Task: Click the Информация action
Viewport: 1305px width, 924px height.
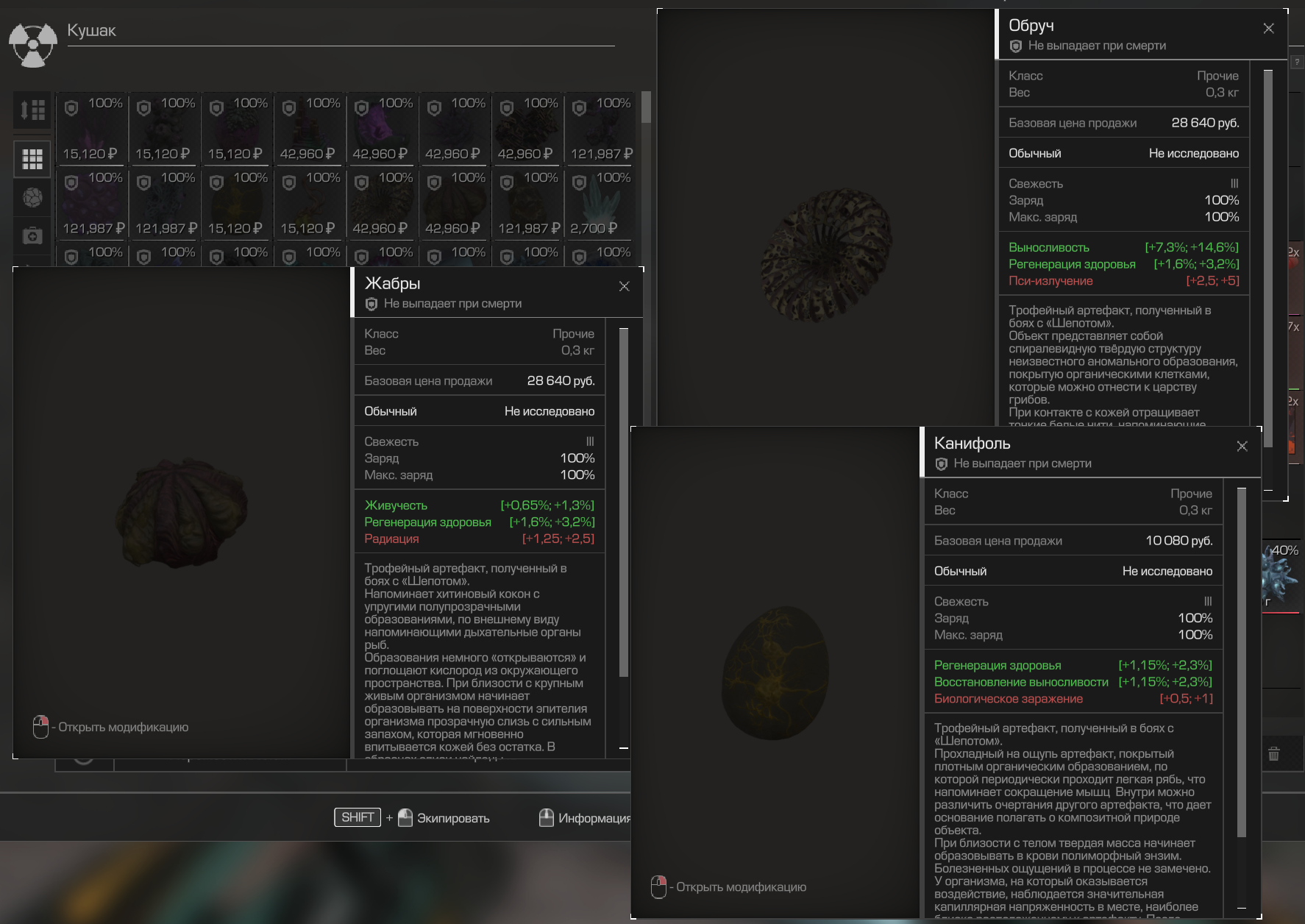Action: click(x=594, y=818)
